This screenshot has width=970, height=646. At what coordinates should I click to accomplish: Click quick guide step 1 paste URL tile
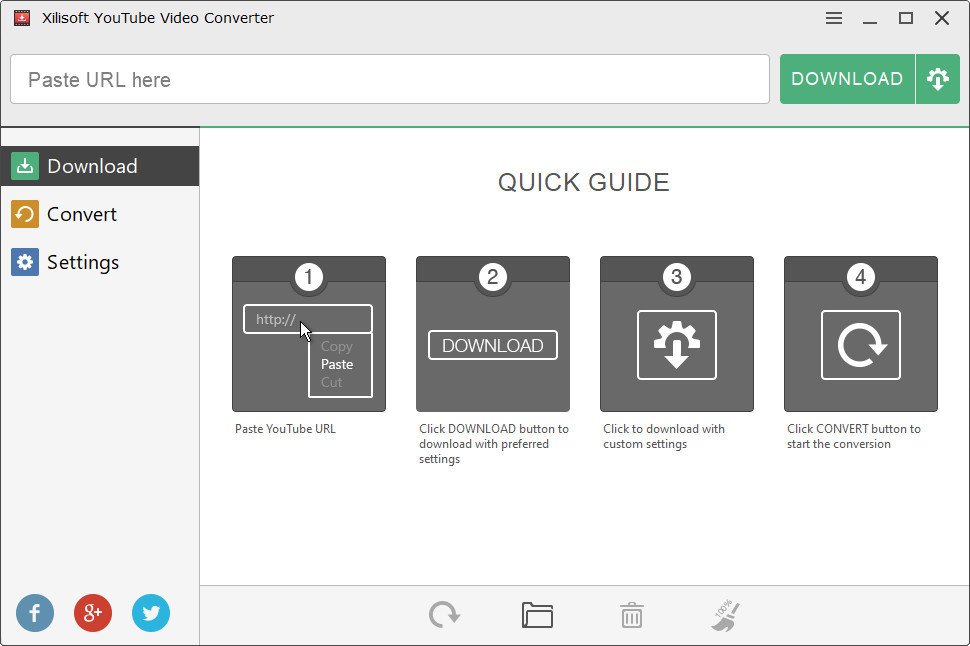[x=308, y=334]
